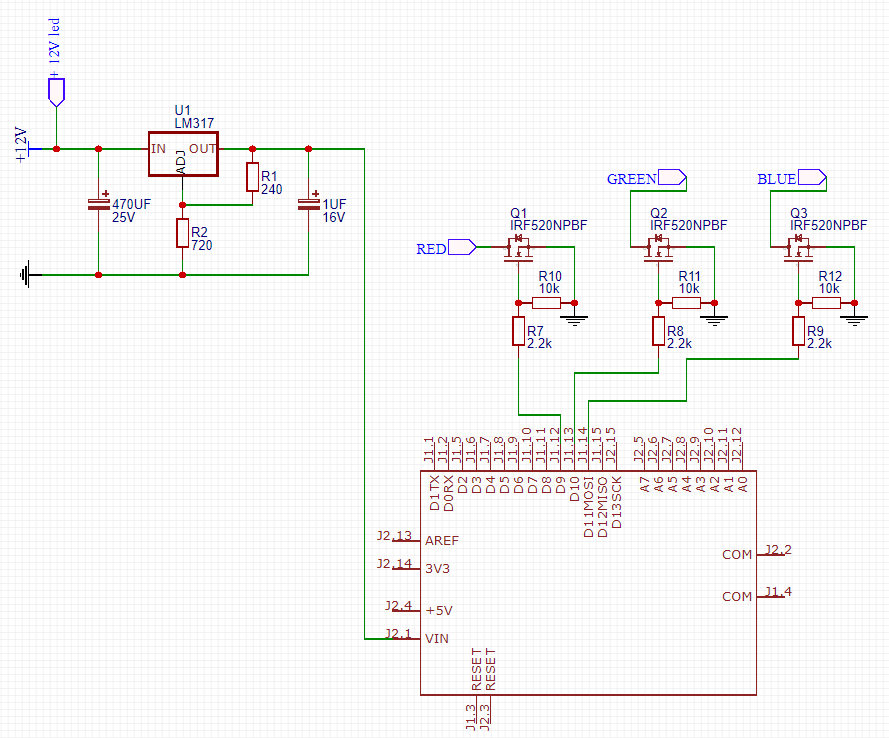889x738 pixels.
Task: Click resistor R7 2.2k symbol
Action: point(518,331)
